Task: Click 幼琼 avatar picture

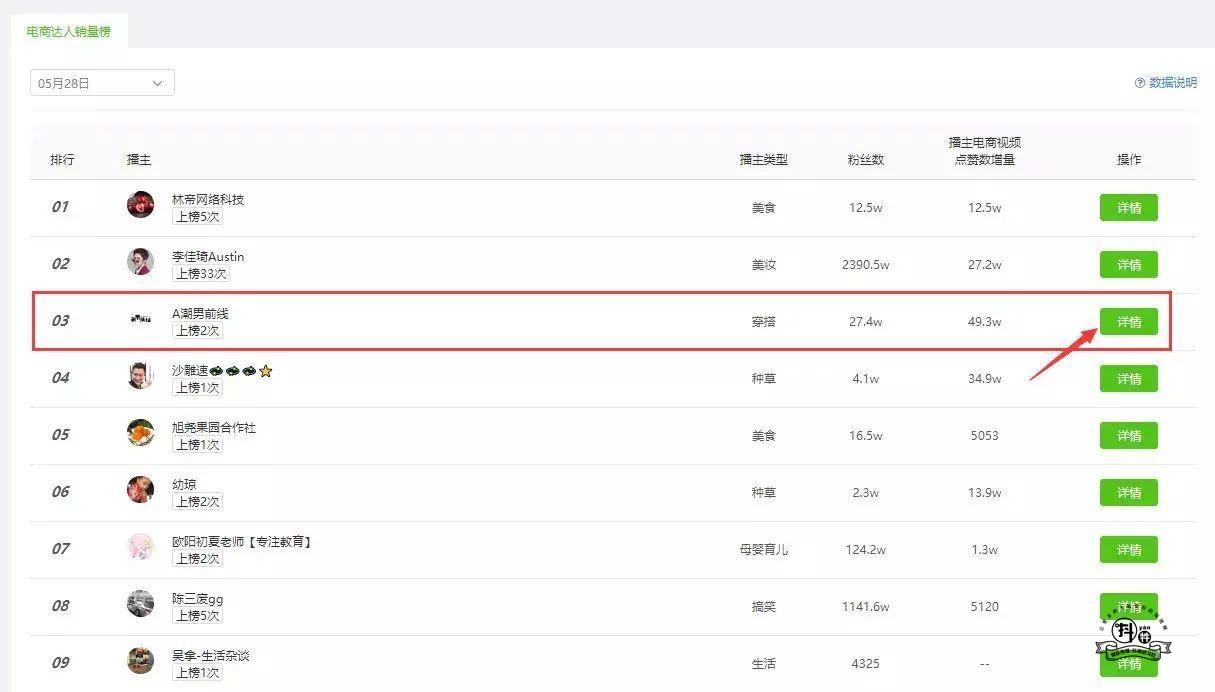Action: 141,490
